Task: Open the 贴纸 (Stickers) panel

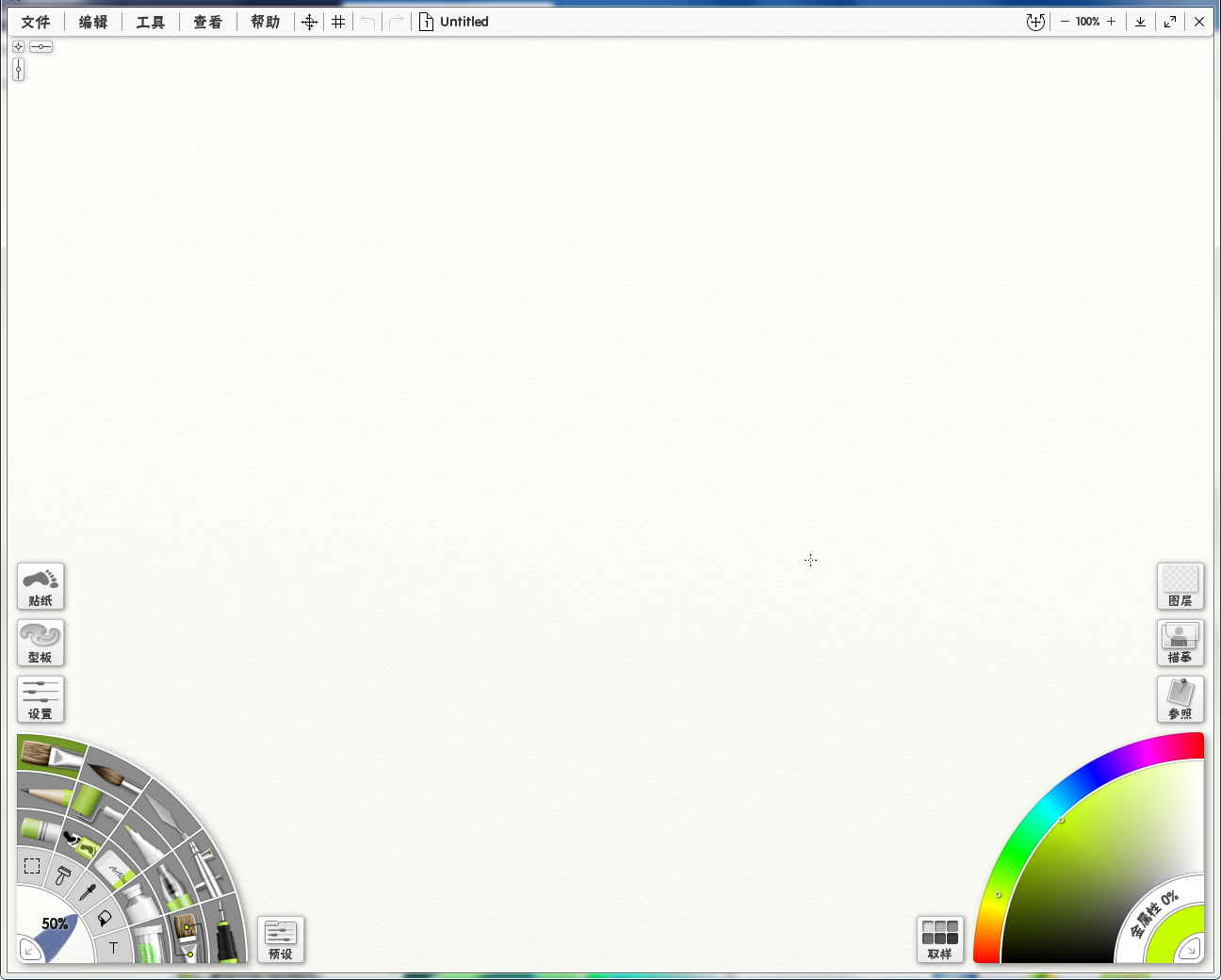Action: pyautogui.click(x=41, y=586)
